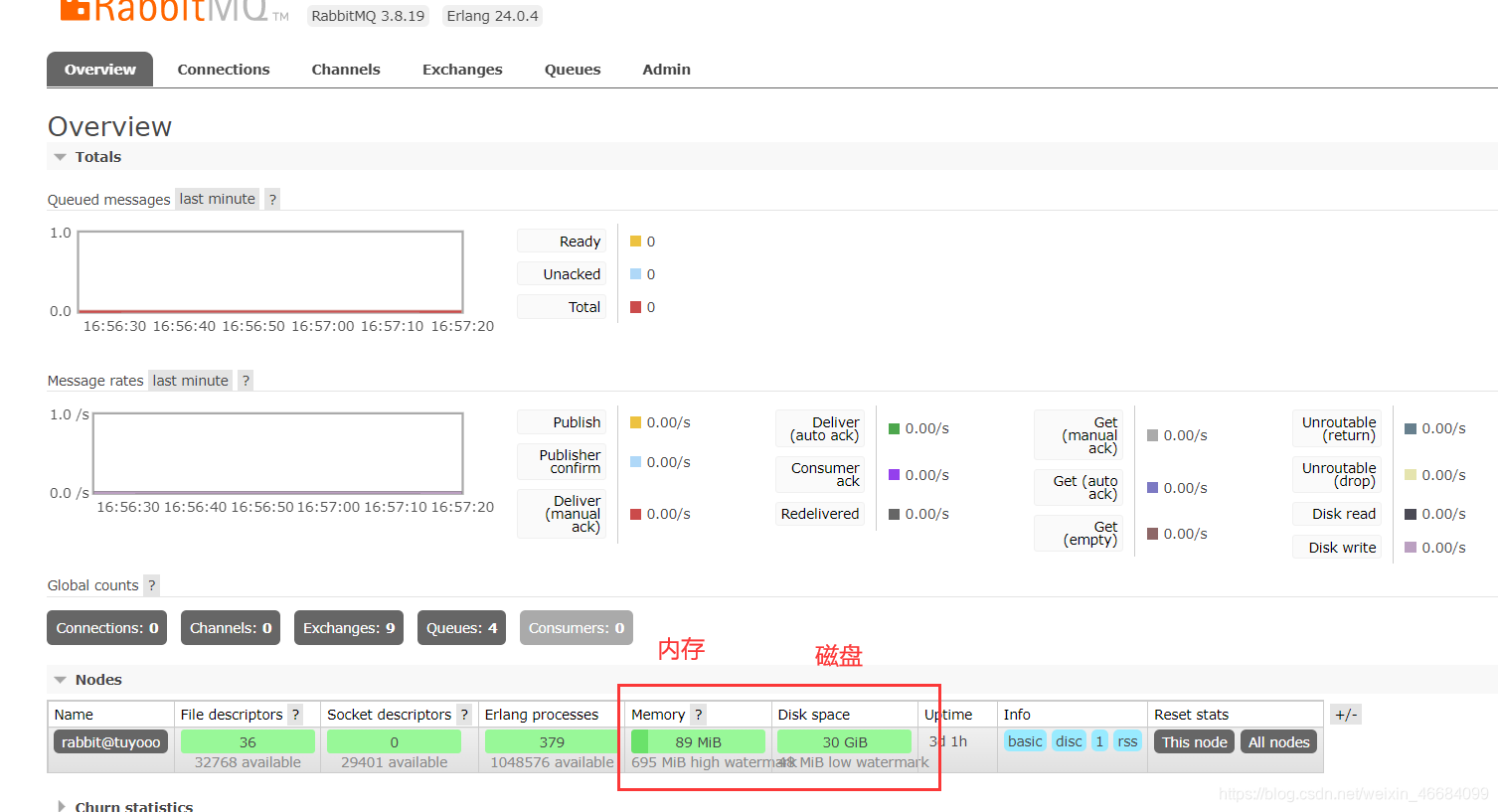Click the Exchanges: 9 button
Viewport: 1498px width, 812px height.
349,628
